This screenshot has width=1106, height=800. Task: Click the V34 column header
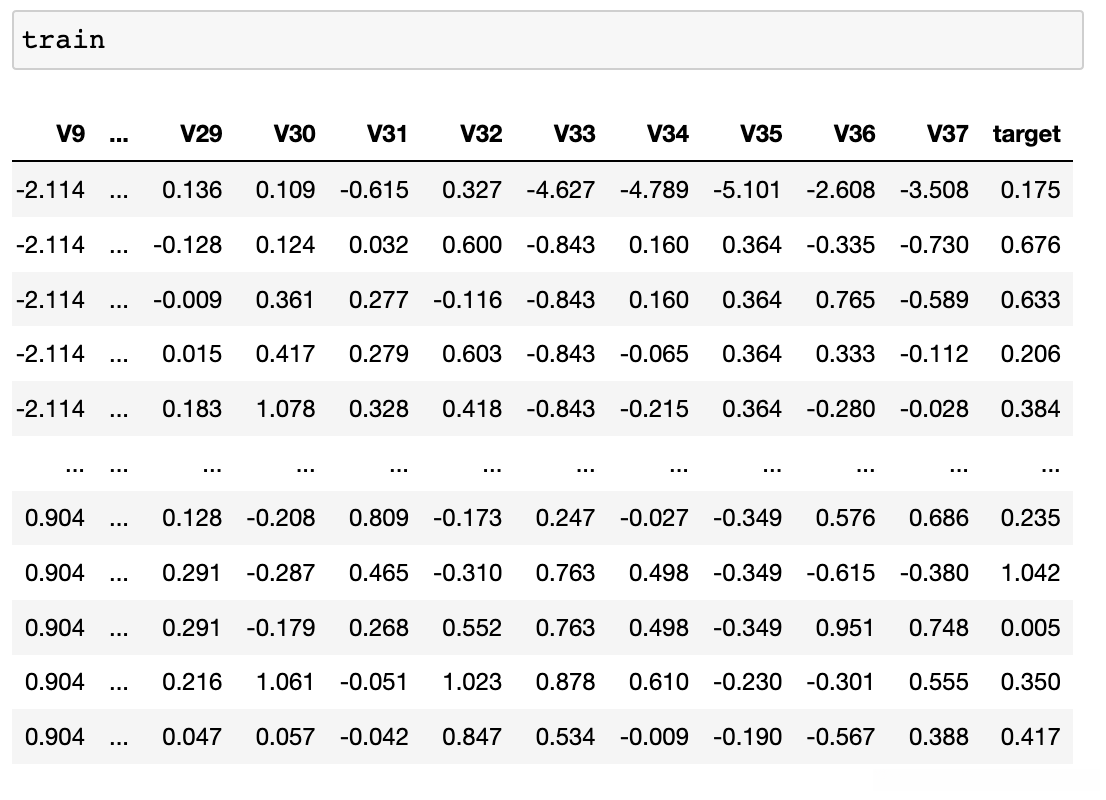coord(667,134)
